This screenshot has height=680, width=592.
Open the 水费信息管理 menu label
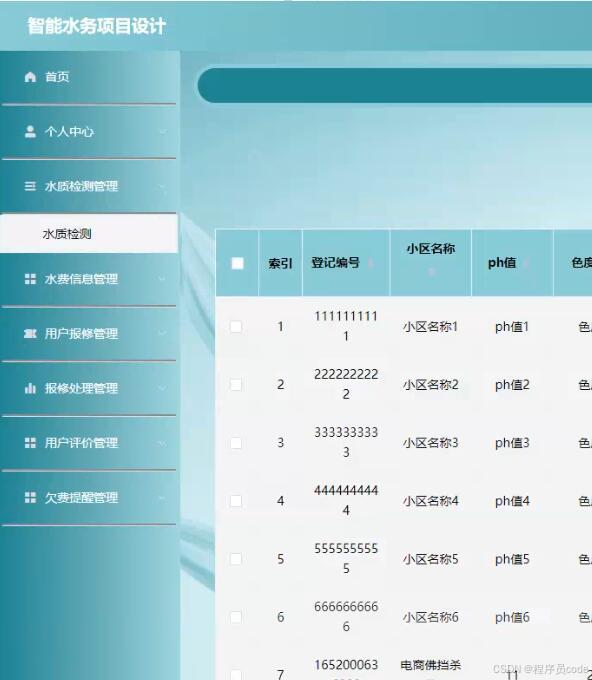(81, 279)
